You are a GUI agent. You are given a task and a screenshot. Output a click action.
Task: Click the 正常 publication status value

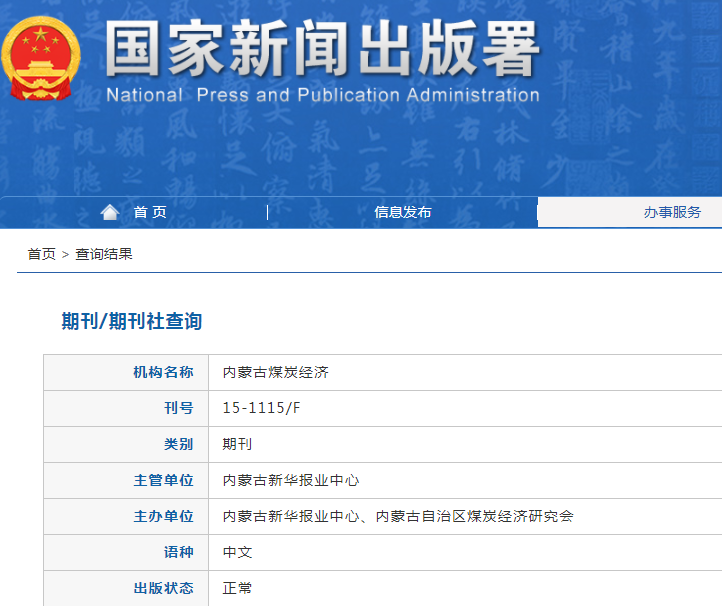pyautogui.click(x=238, y=588)
